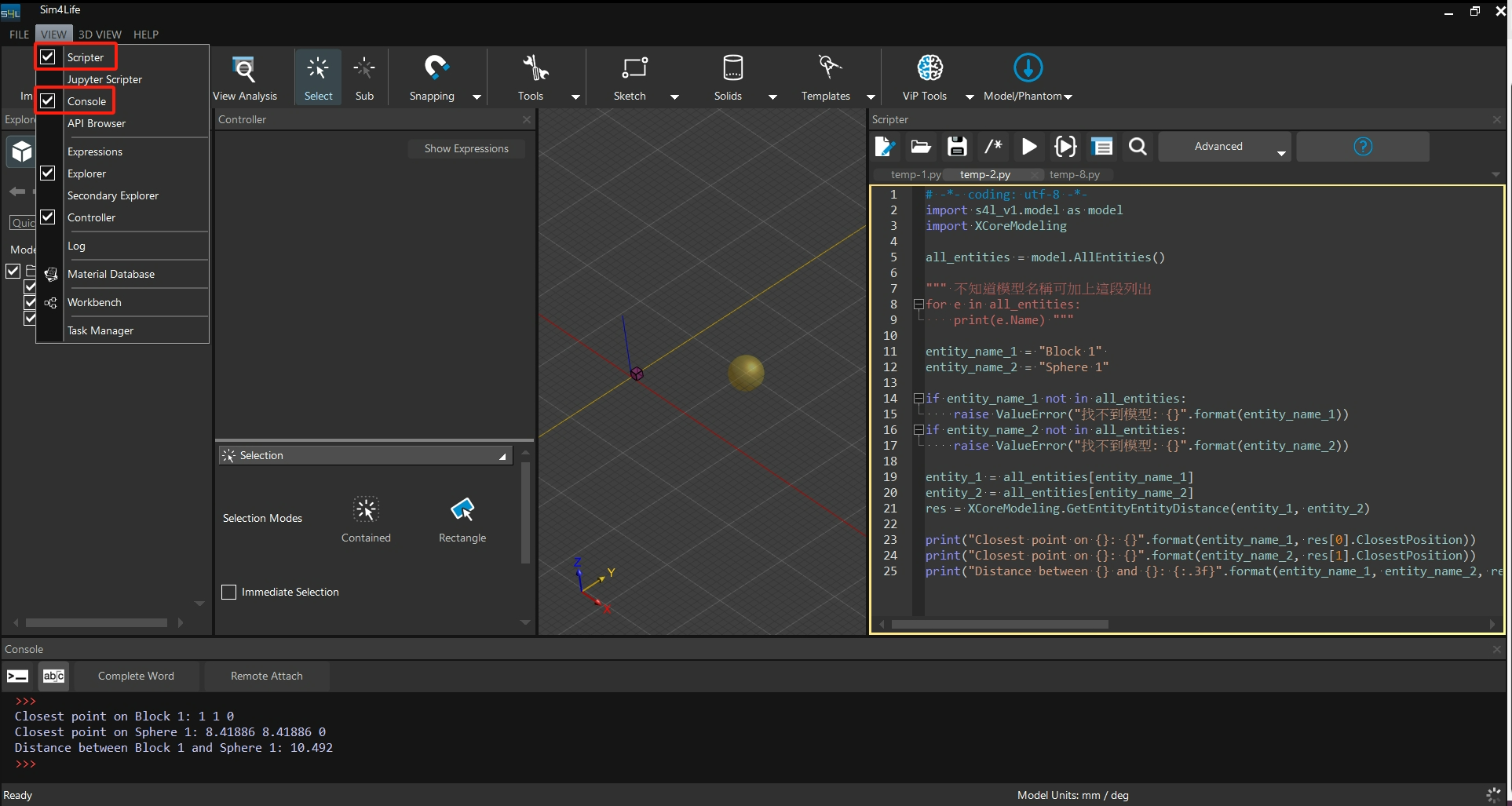Open script file with folder icon
The width and height of the screenshot is (1512, 806).
[920, 147]
